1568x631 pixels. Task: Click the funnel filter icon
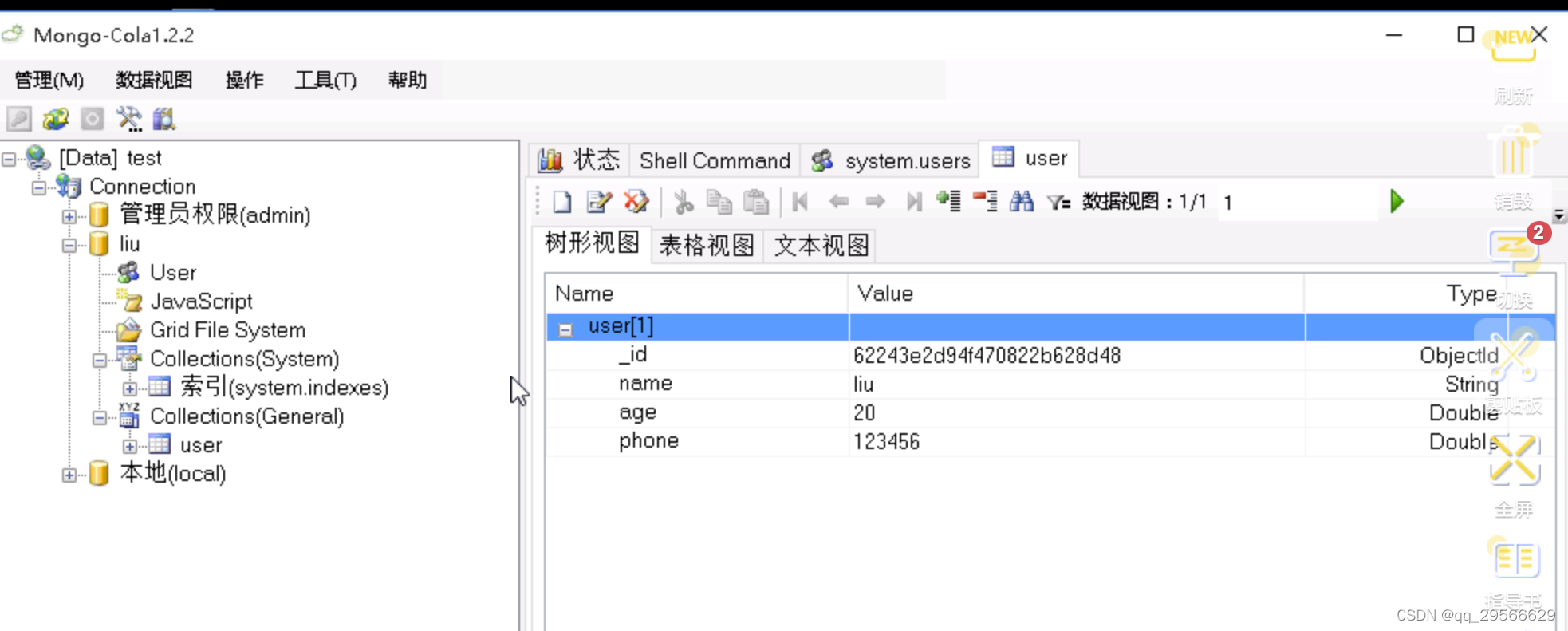click(x=1059, y=203)
